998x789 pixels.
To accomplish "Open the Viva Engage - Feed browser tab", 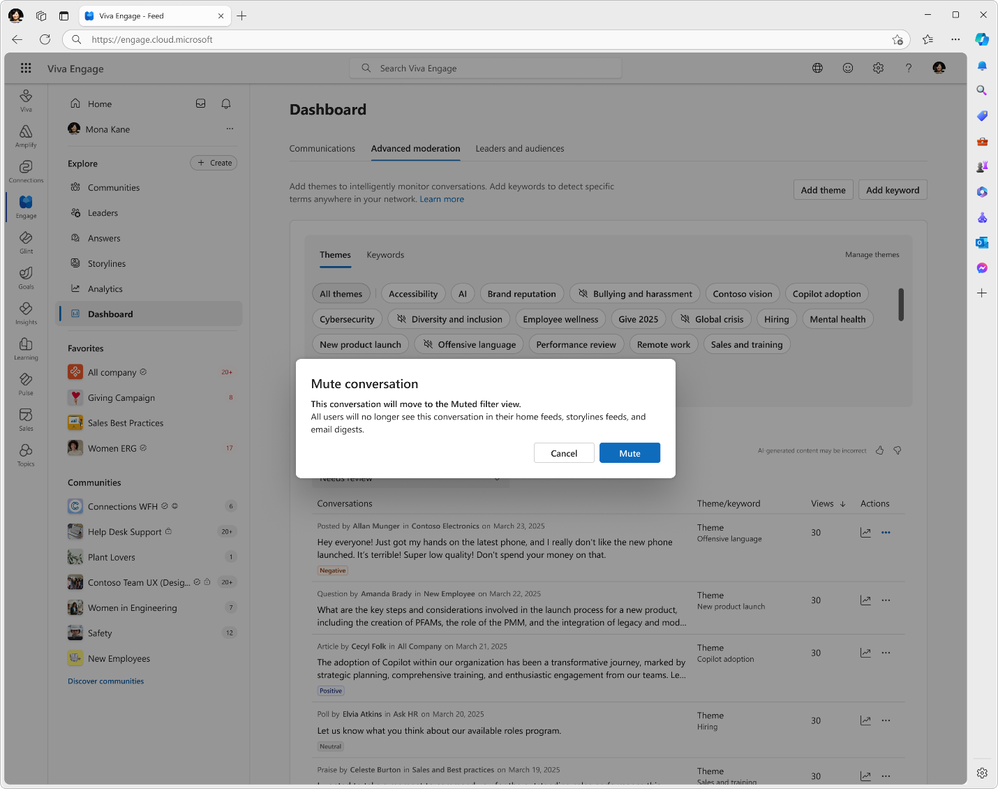I will tap(155, 16).
